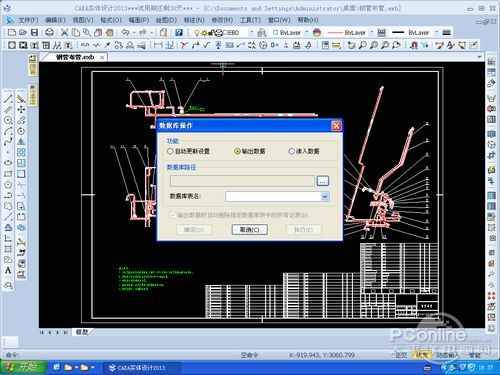Click the 动态输入 status bar button
Viewport: 500px width, 375px height.
pos(447,355)
